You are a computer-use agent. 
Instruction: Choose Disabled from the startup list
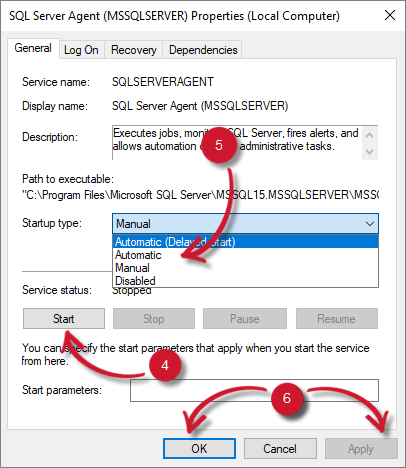[245, 281]
